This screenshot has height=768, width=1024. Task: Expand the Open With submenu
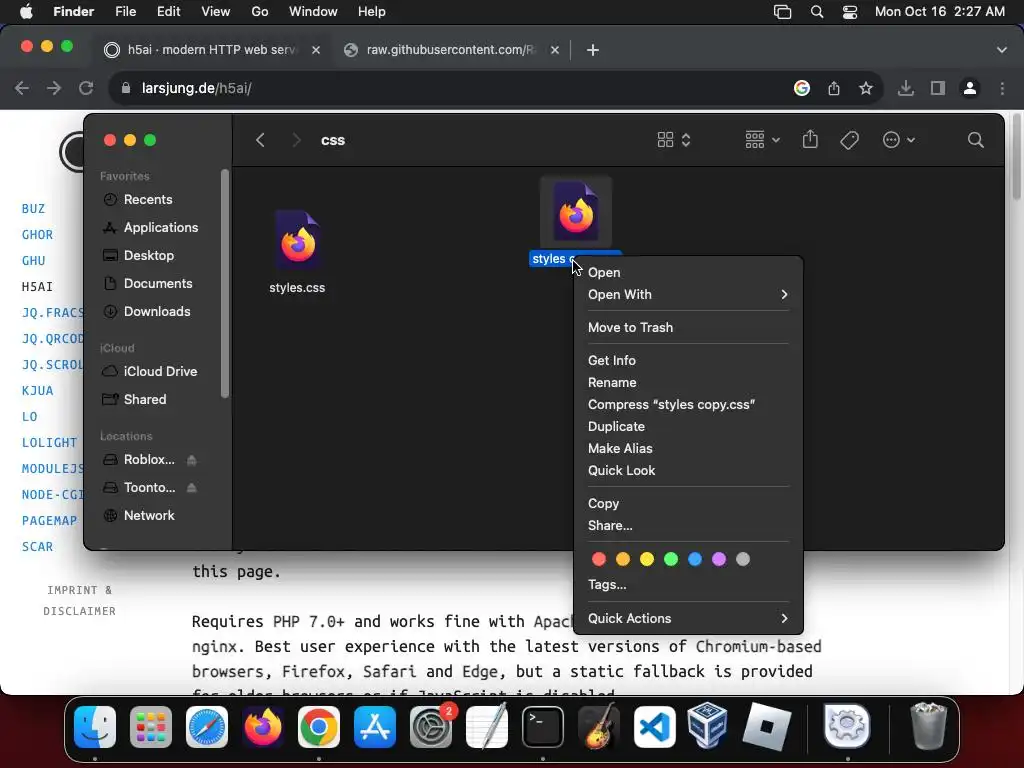tap(688, 295)
